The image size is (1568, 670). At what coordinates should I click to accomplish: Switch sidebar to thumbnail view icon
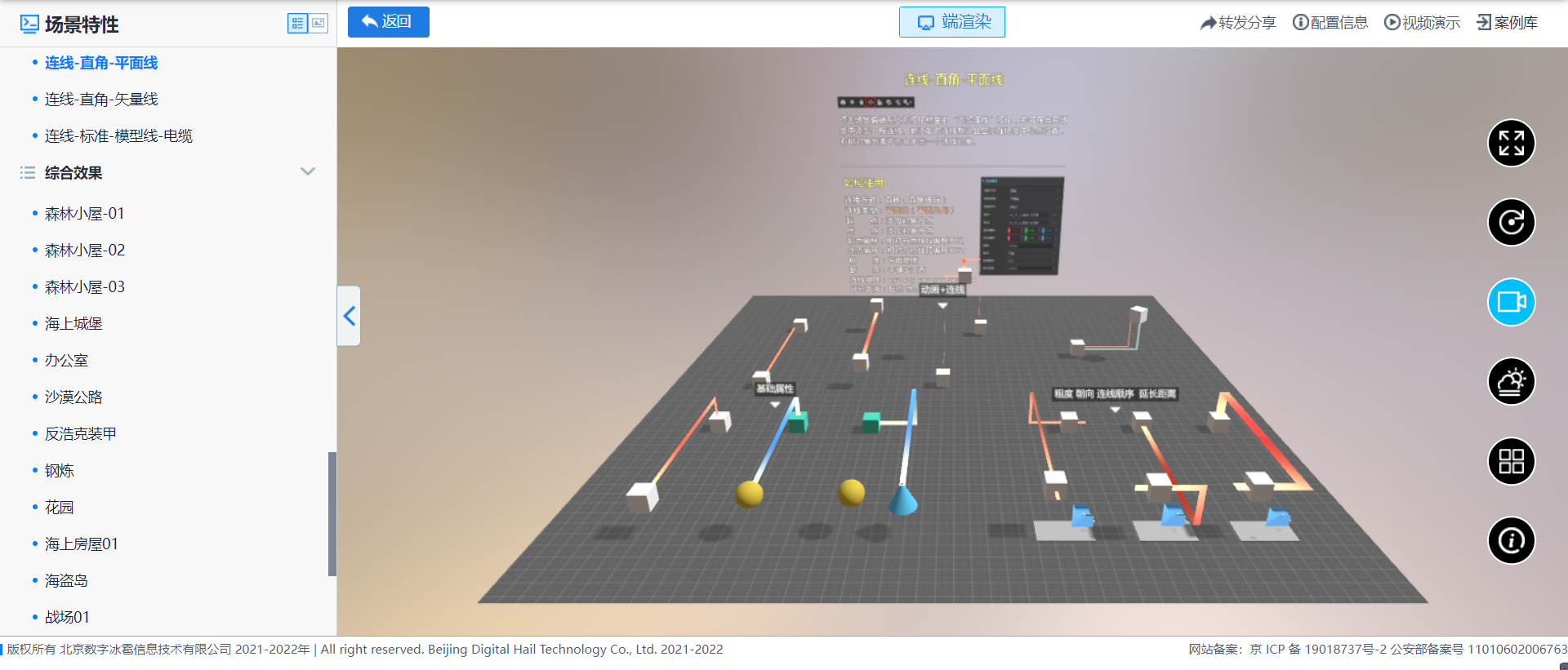pyautogui.click(x=318, y=24)
